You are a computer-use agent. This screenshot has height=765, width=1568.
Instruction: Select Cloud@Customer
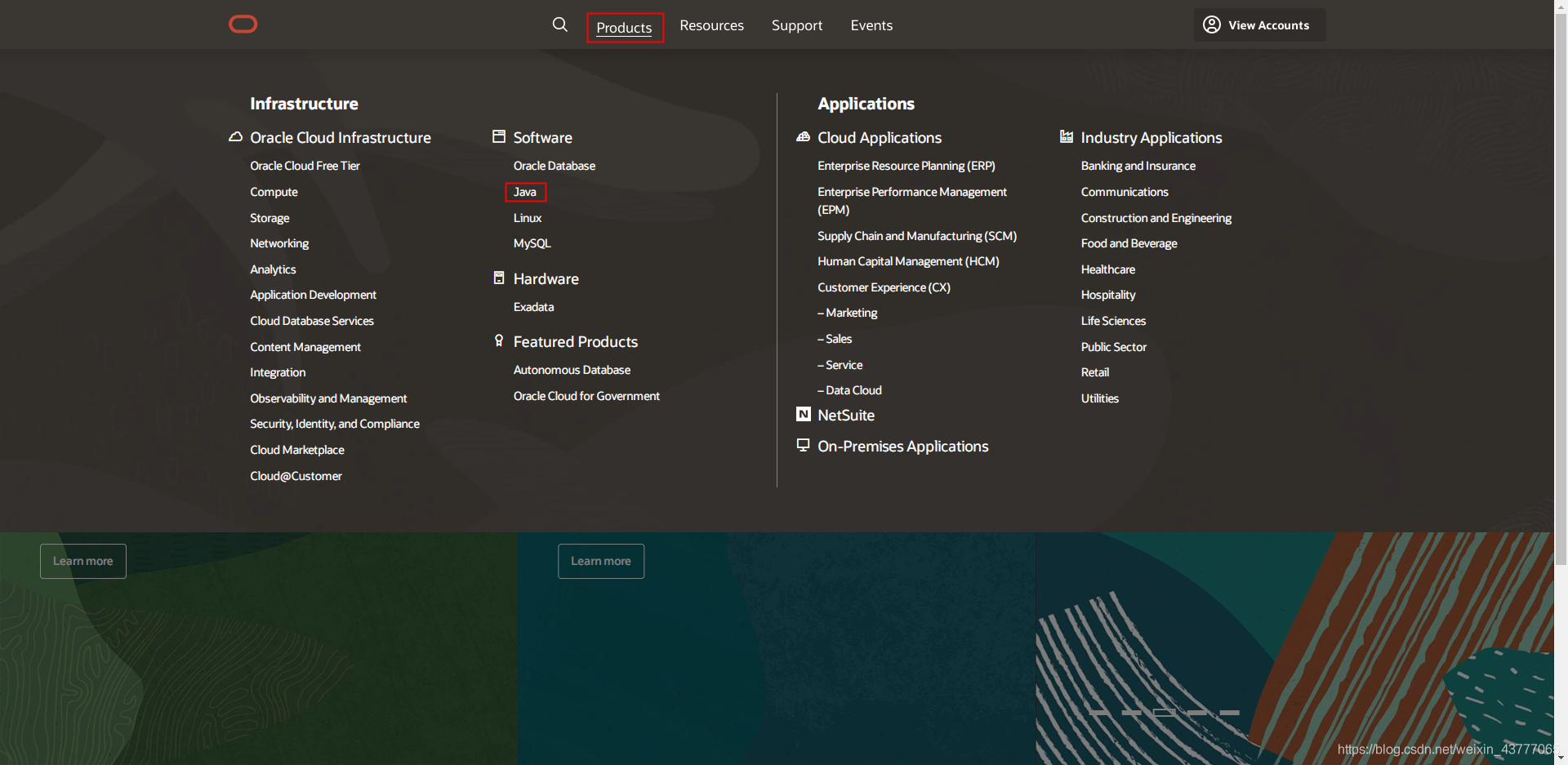tap(296, 476)
